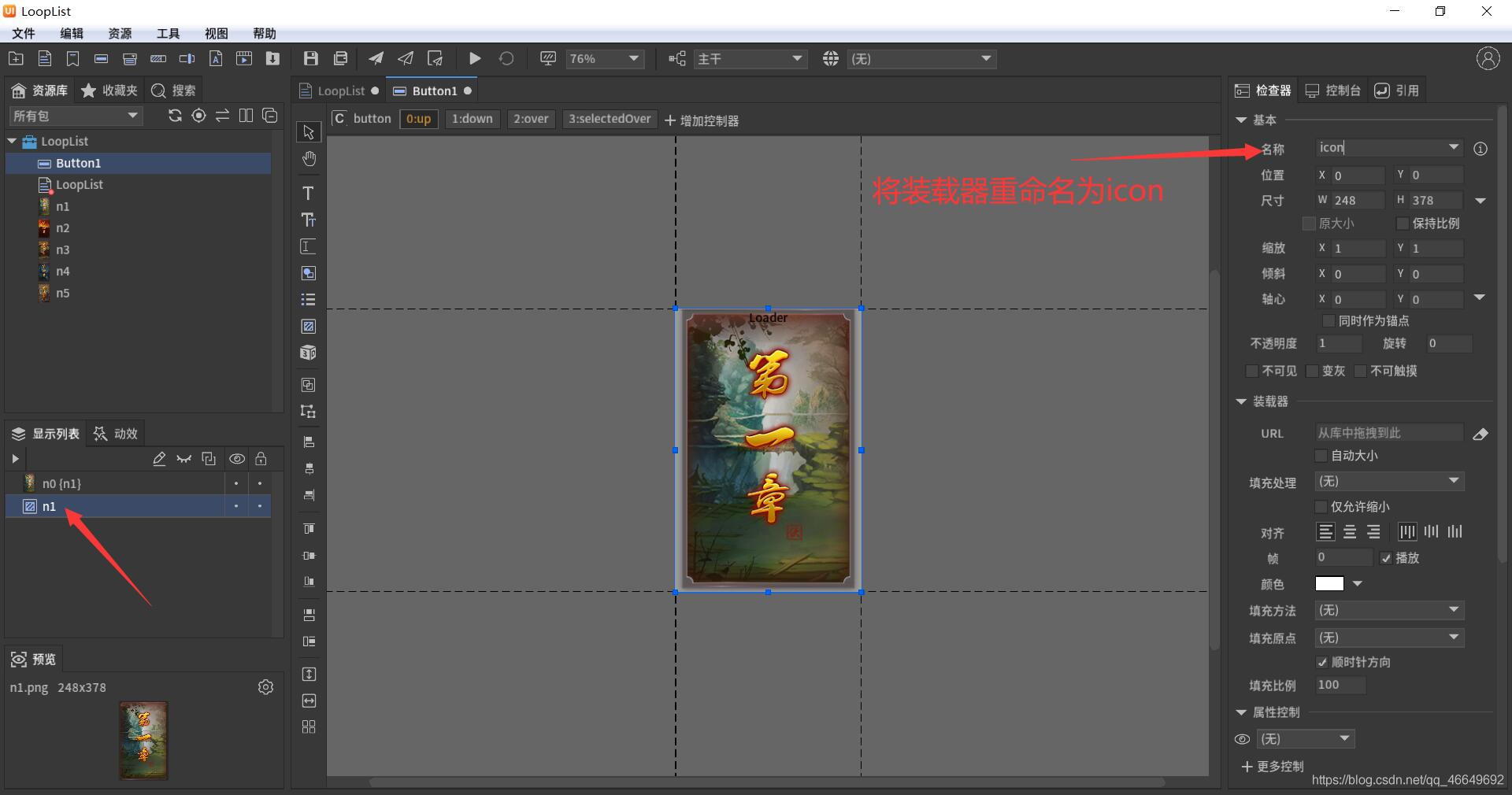Choose the hand pan tool

click(309, 159)
